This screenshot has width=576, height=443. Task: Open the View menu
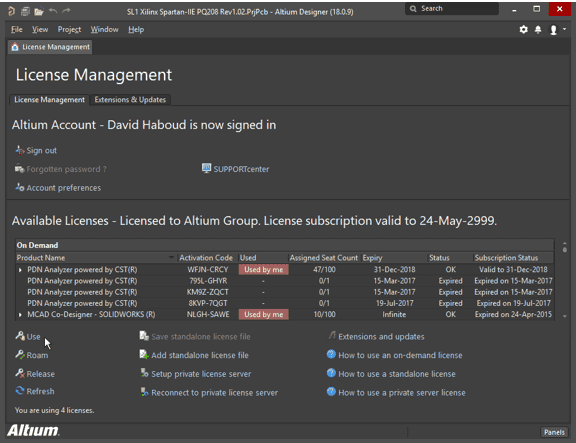(40, 29)
